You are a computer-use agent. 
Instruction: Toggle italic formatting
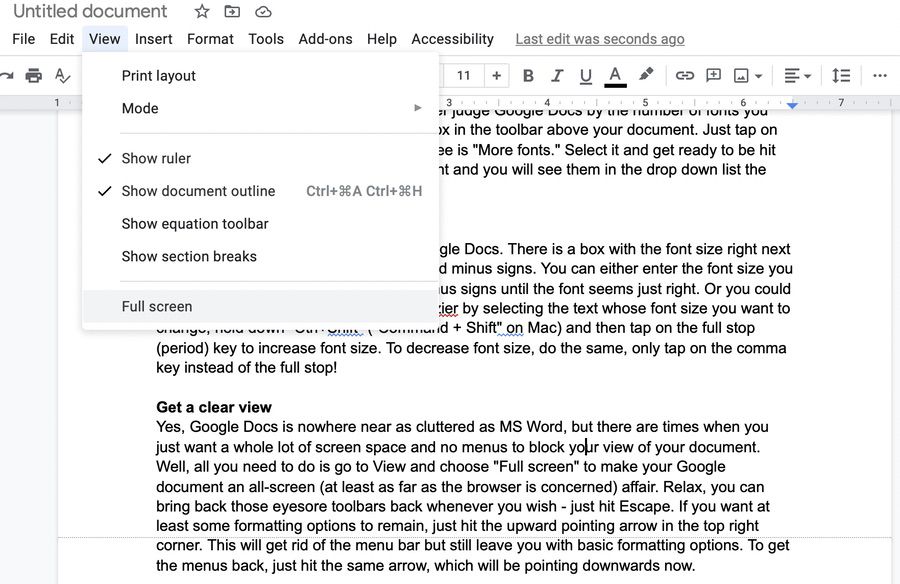tap(557, 75)
